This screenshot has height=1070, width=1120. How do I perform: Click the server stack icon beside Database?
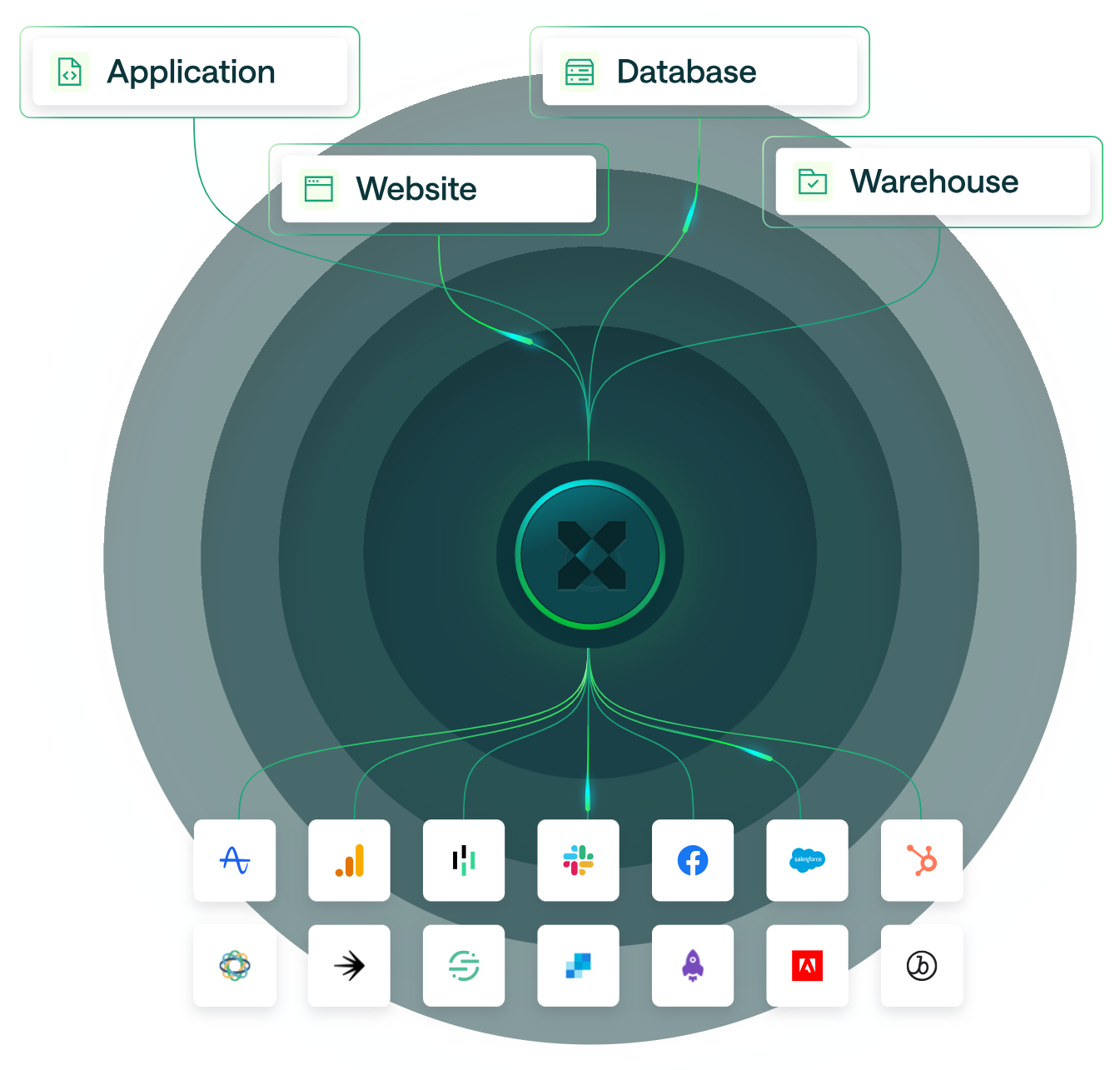click(580, 72)
